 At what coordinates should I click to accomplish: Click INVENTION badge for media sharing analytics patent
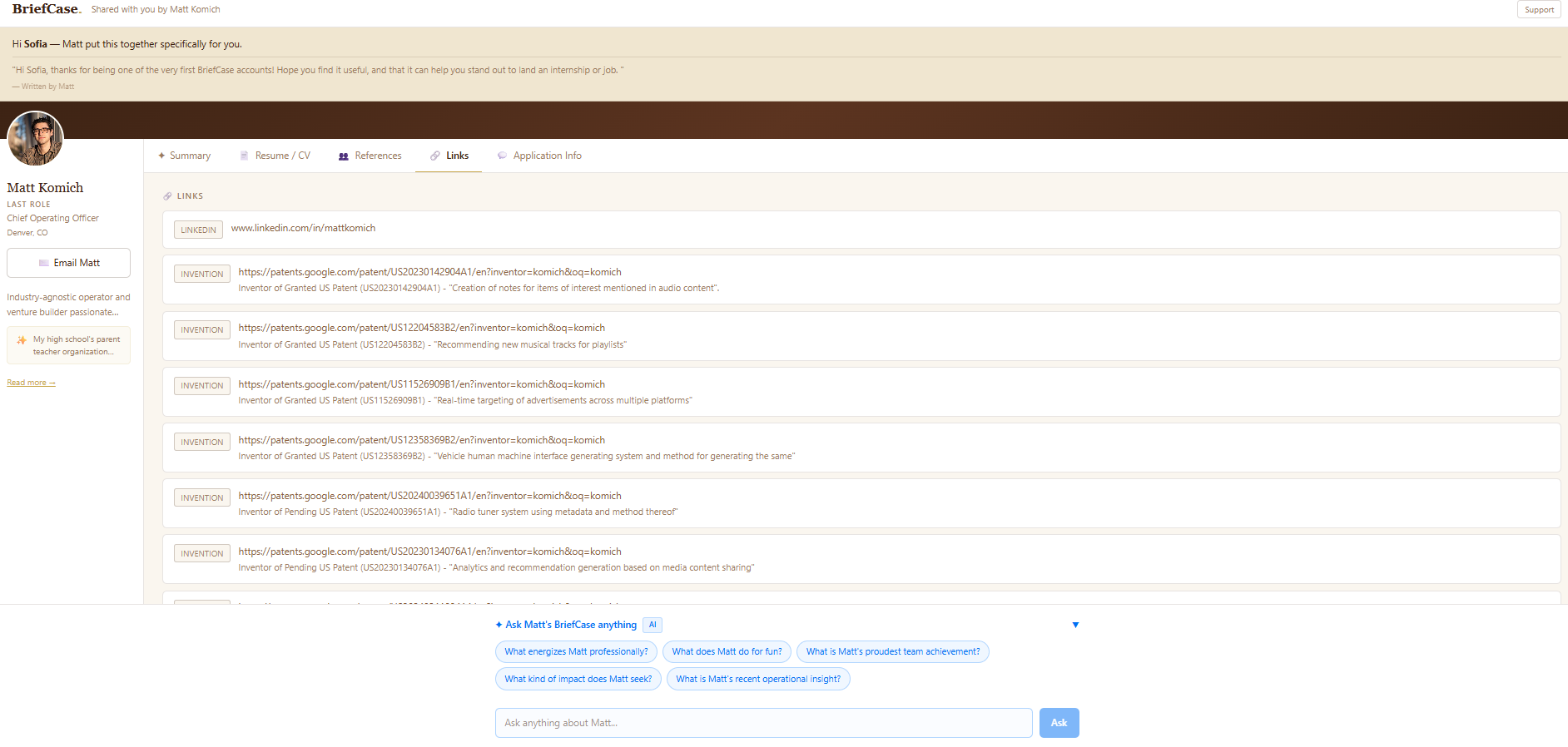click(x=202, y=553)
